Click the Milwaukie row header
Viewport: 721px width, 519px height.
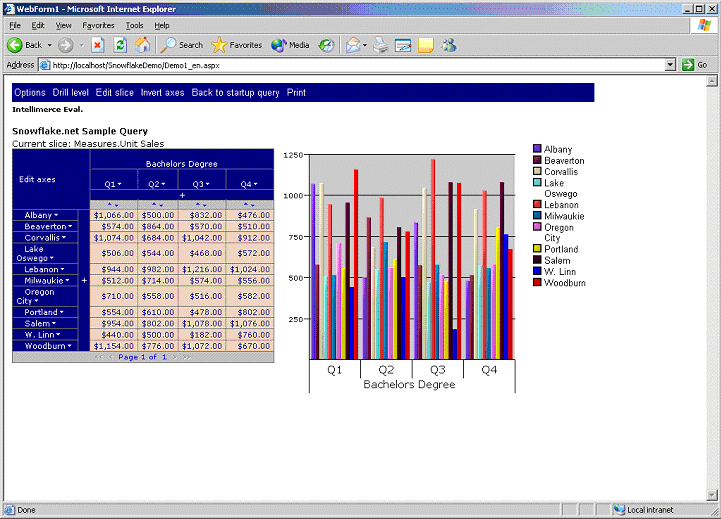[45, 280]
